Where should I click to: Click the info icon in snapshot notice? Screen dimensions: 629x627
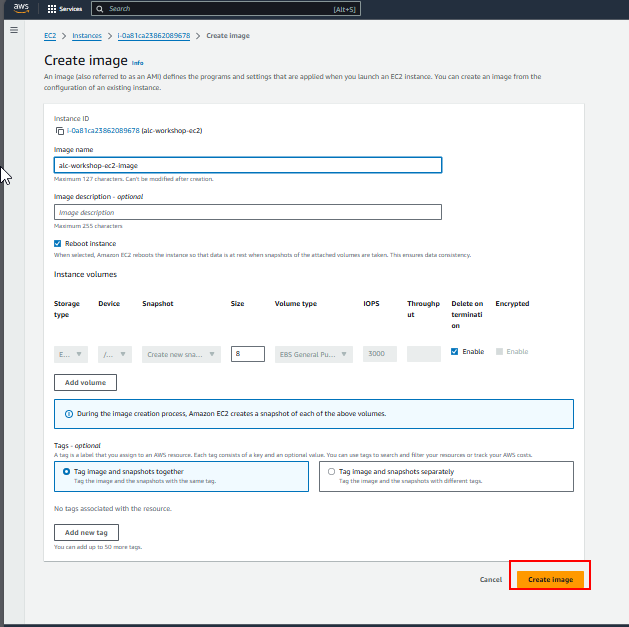pyautogui.click(x=68, y=413)
